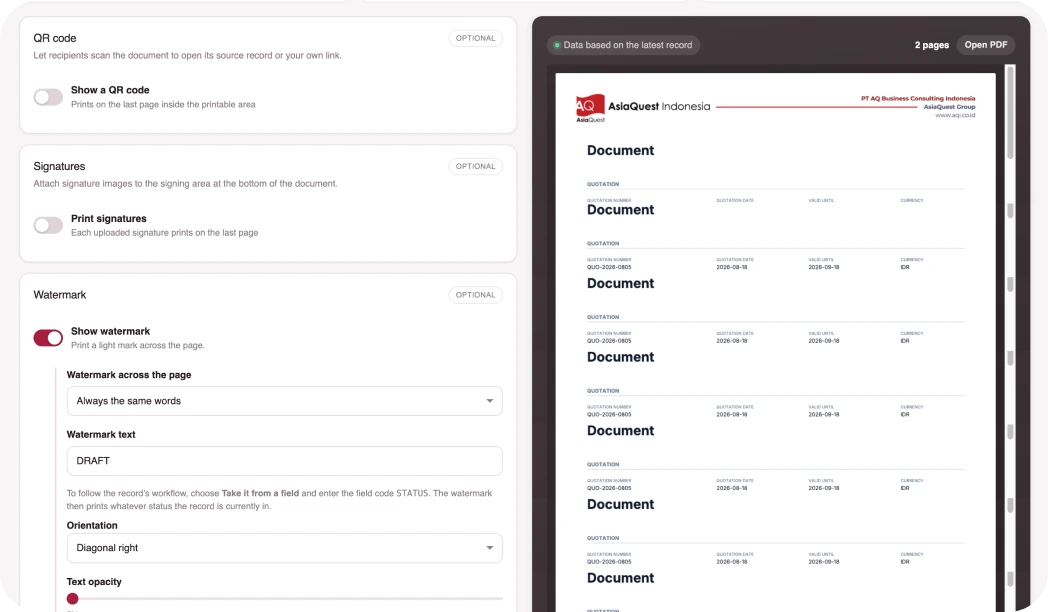Click the Text opacity slider handle
The width and height of the screenshot is (1048, 612).
tap(72, 599)
